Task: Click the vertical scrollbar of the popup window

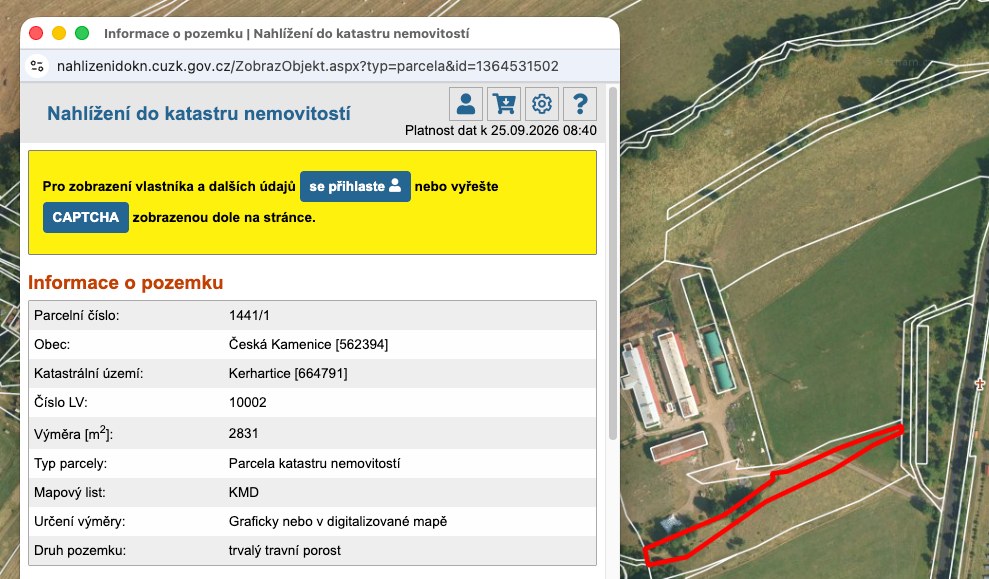Action: [612, 264]
